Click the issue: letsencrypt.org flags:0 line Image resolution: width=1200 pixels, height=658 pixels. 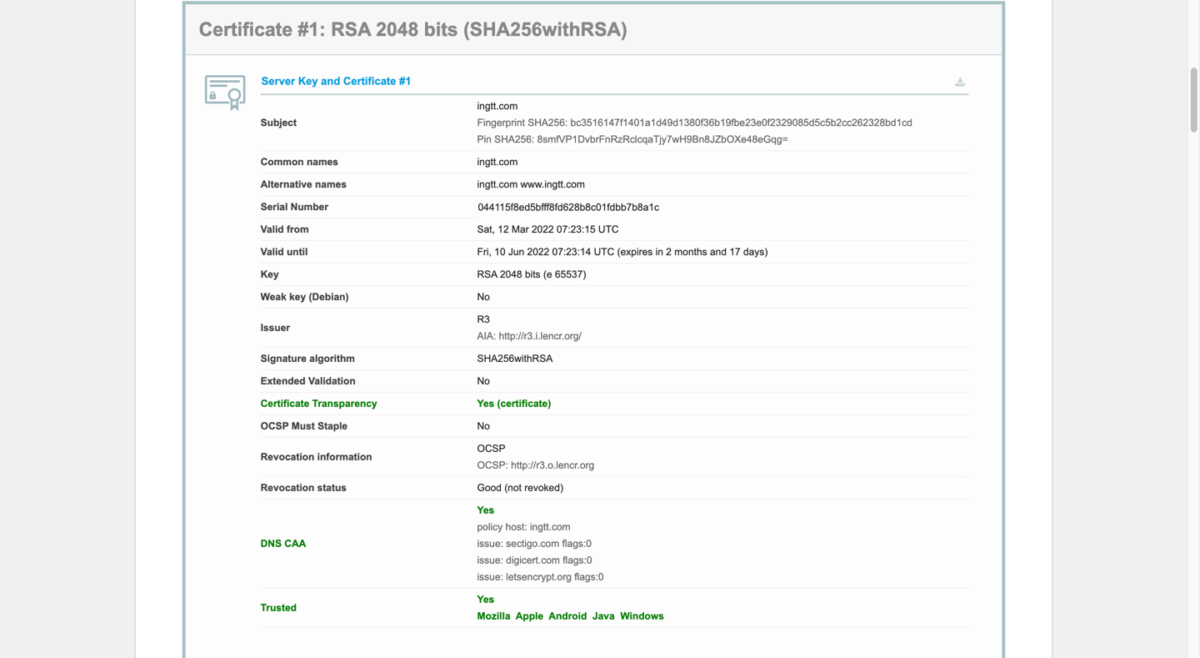point(540,577)
